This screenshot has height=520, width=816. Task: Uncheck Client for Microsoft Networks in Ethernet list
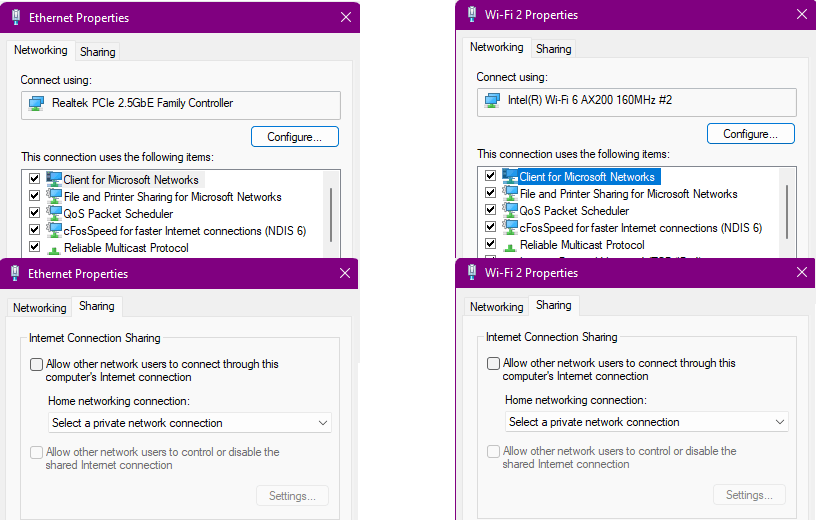point(34,179)
